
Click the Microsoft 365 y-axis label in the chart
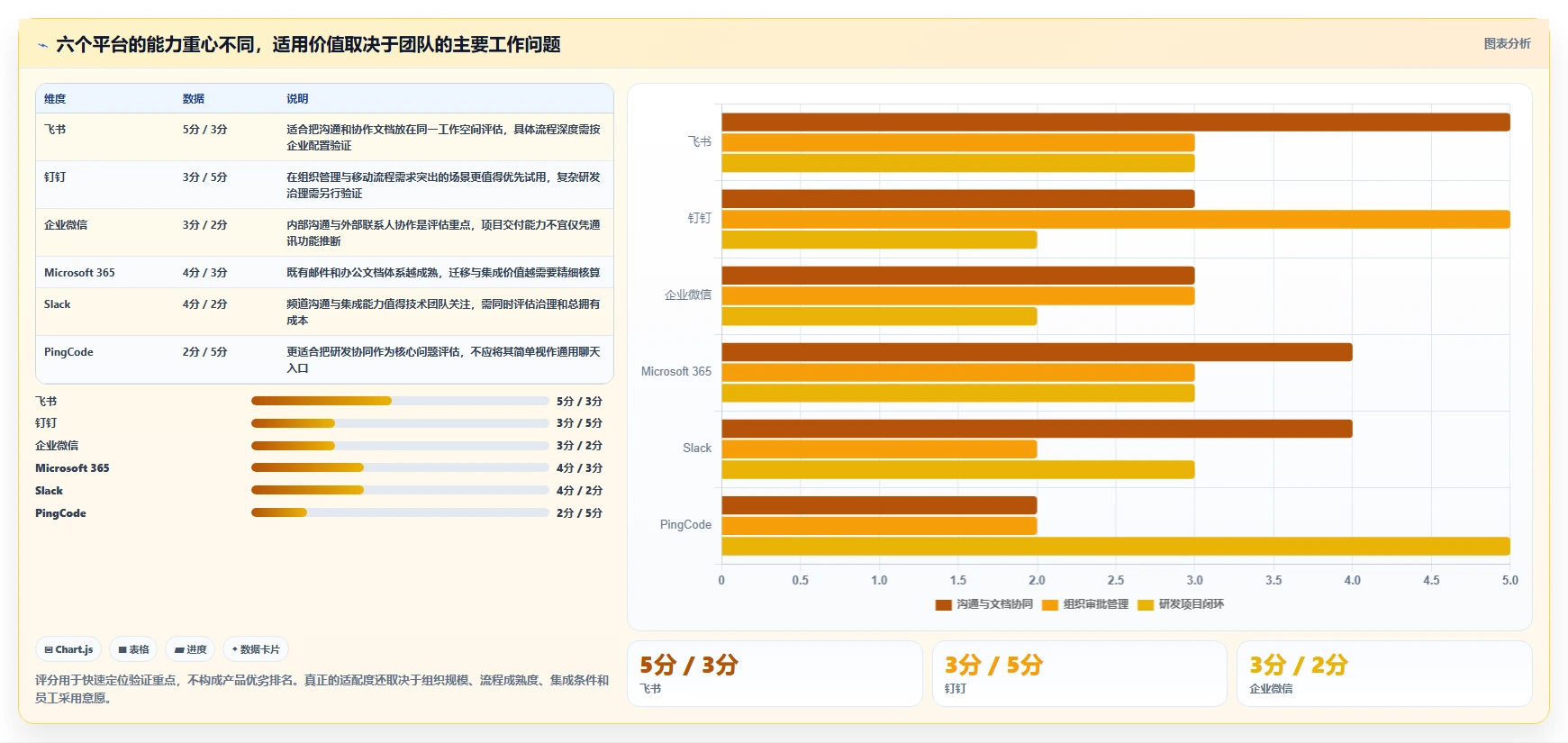tap(676, 372)
